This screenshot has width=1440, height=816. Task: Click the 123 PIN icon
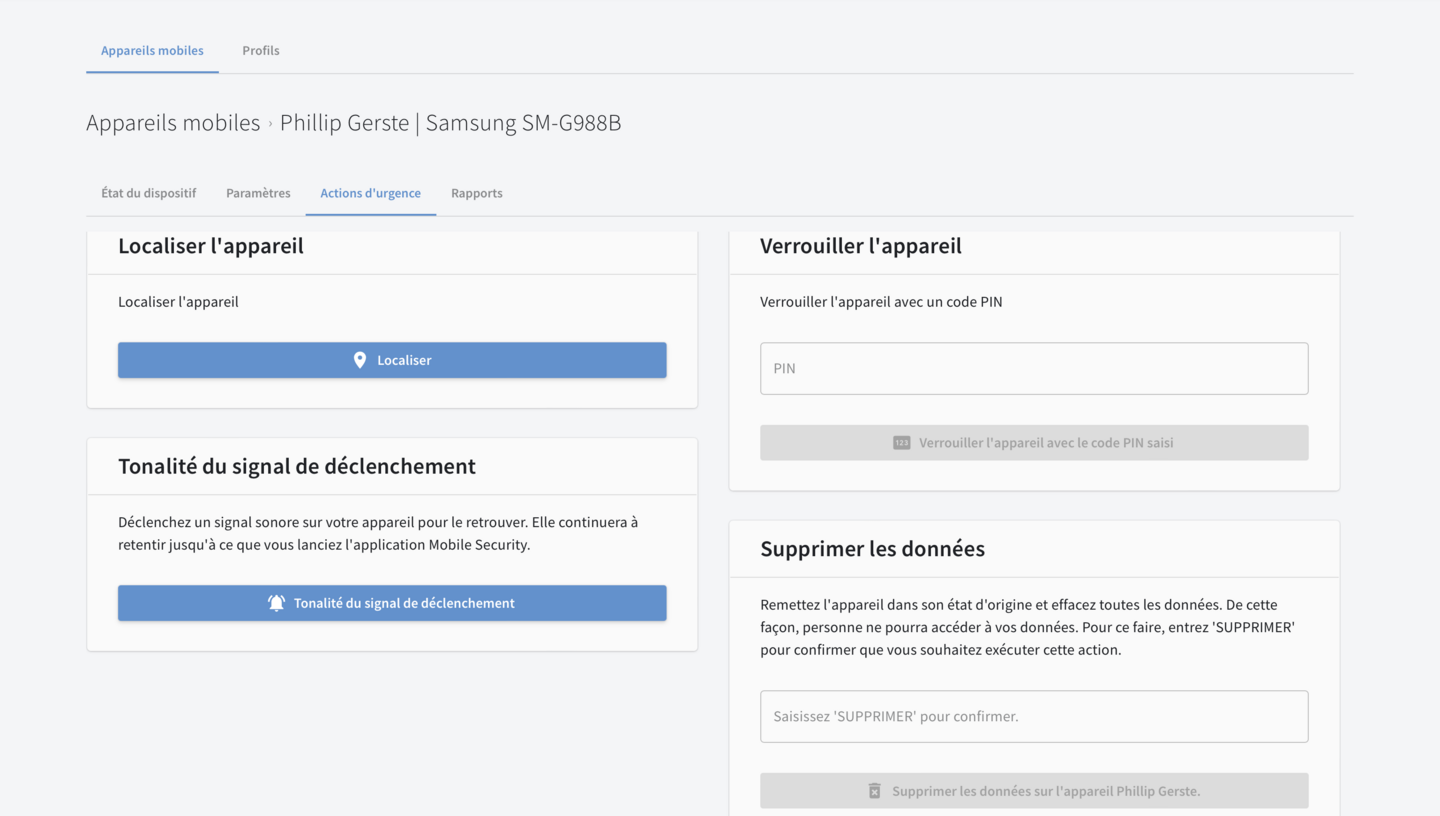[901, 443]
